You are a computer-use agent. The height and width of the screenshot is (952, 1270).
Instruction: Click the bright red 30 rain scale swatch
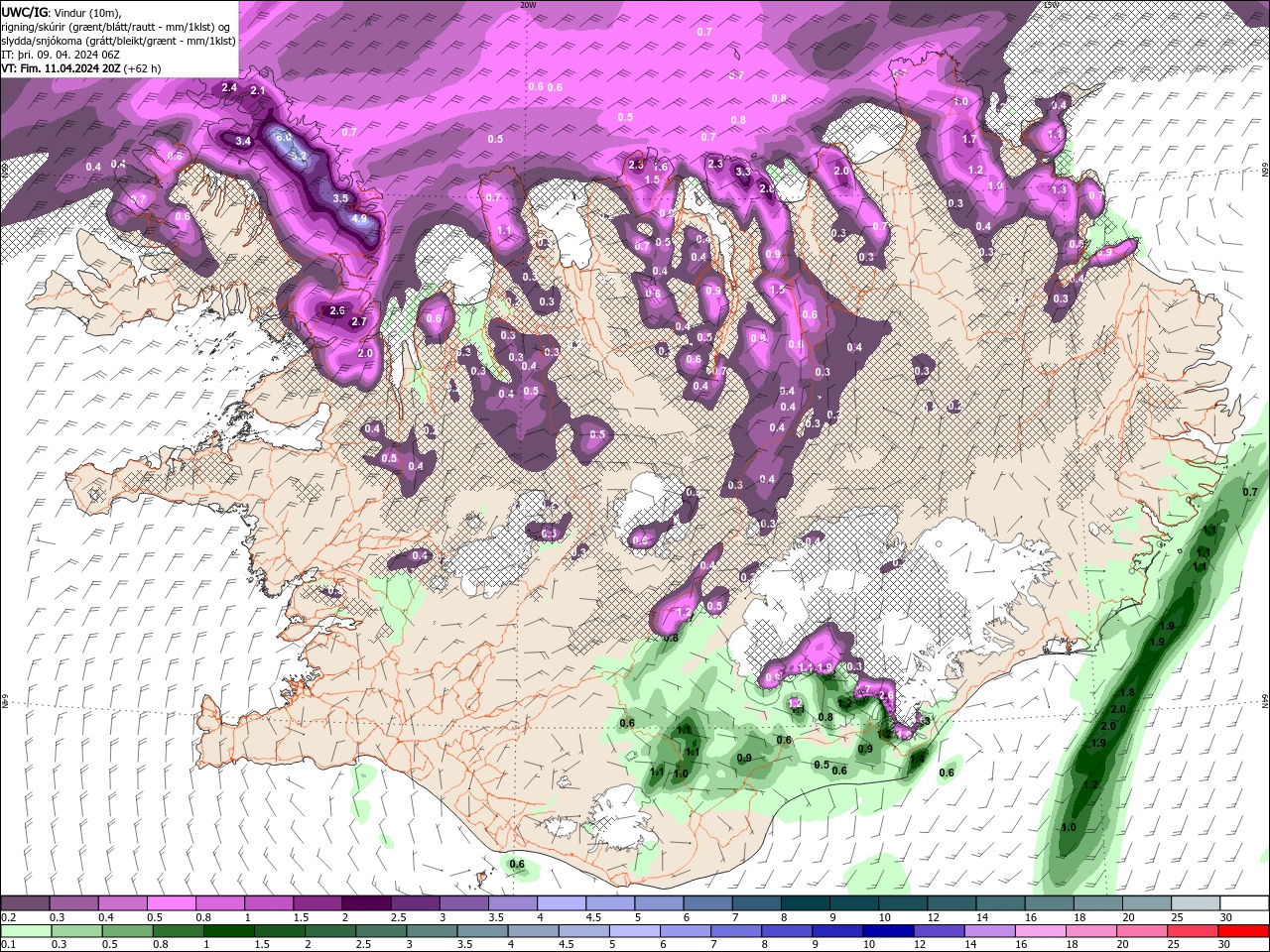[x=1243, y=931]
